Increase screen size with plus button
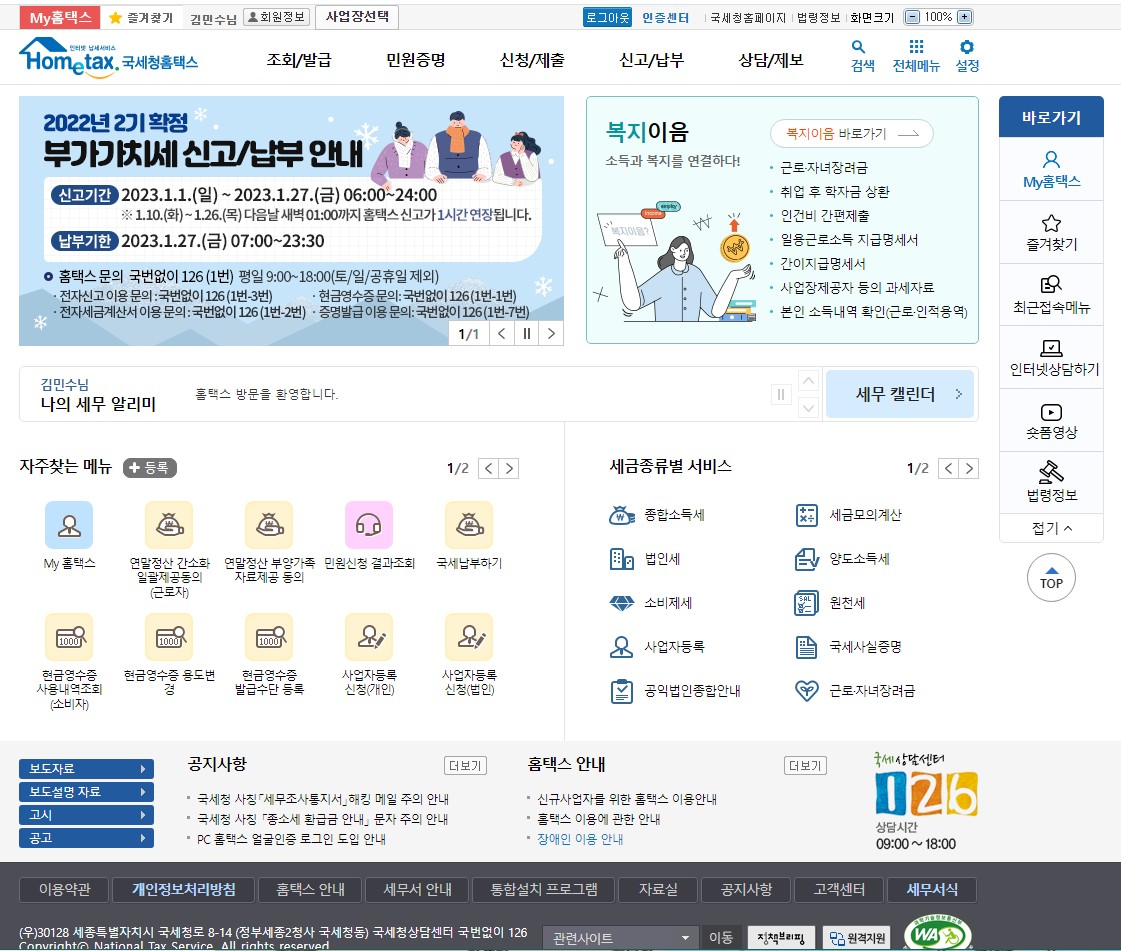Image resolution: width=1121 pixels, height=951 pixels. coord(964,17)
